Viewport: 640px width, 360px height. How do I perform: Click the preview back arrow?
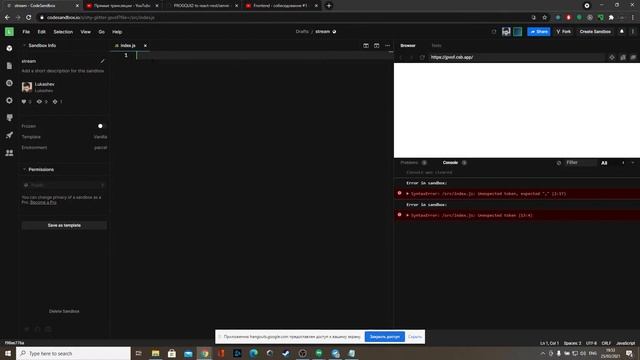click(401, 58)
